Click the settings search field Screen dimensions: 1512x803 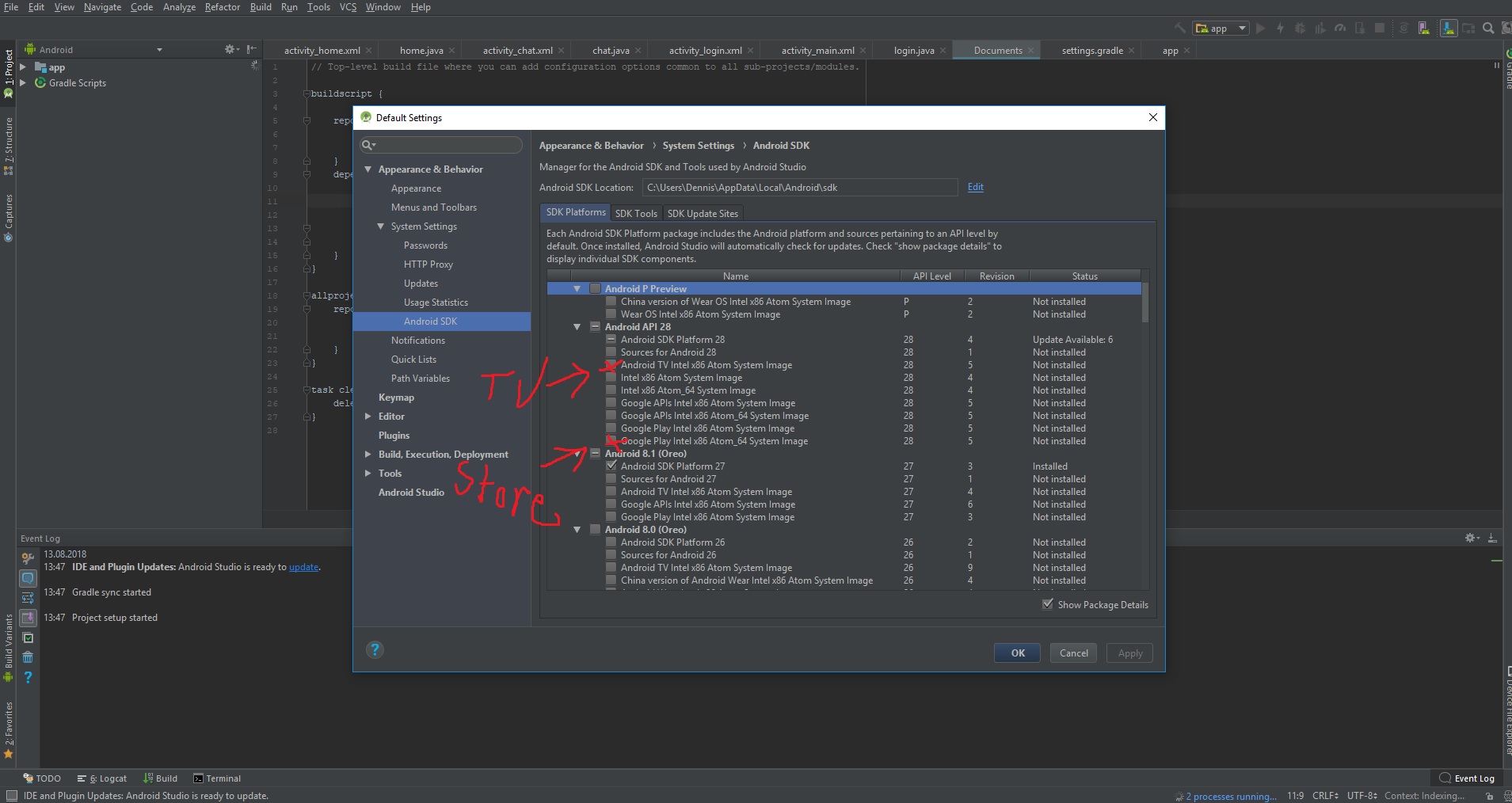(x=441, y=145)
